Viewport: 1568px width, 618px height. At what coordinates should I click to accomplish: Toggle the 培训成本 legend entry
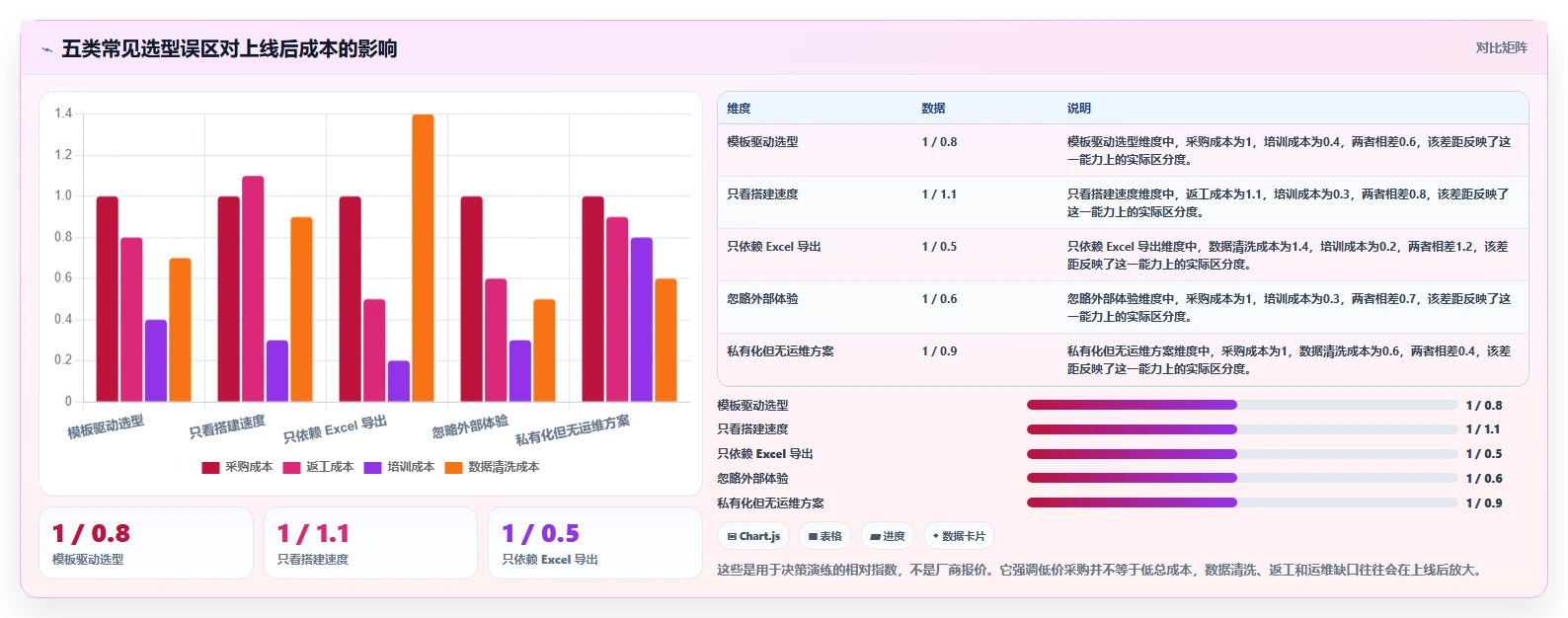pyautogui.click(x=399, y=467)
